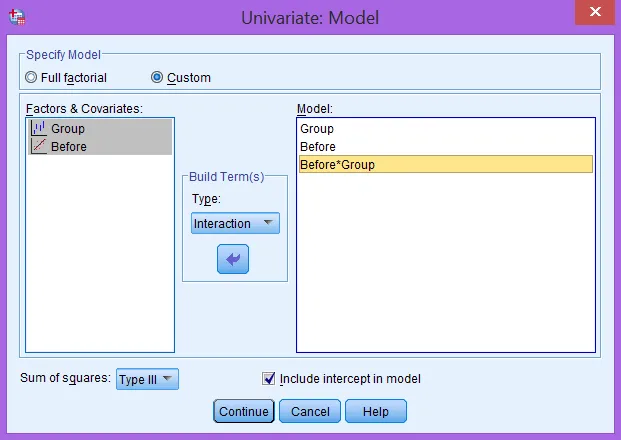Screen dimensions: 621x440
Task: Select the Full factorial radio button
Action: coord(32,77)
